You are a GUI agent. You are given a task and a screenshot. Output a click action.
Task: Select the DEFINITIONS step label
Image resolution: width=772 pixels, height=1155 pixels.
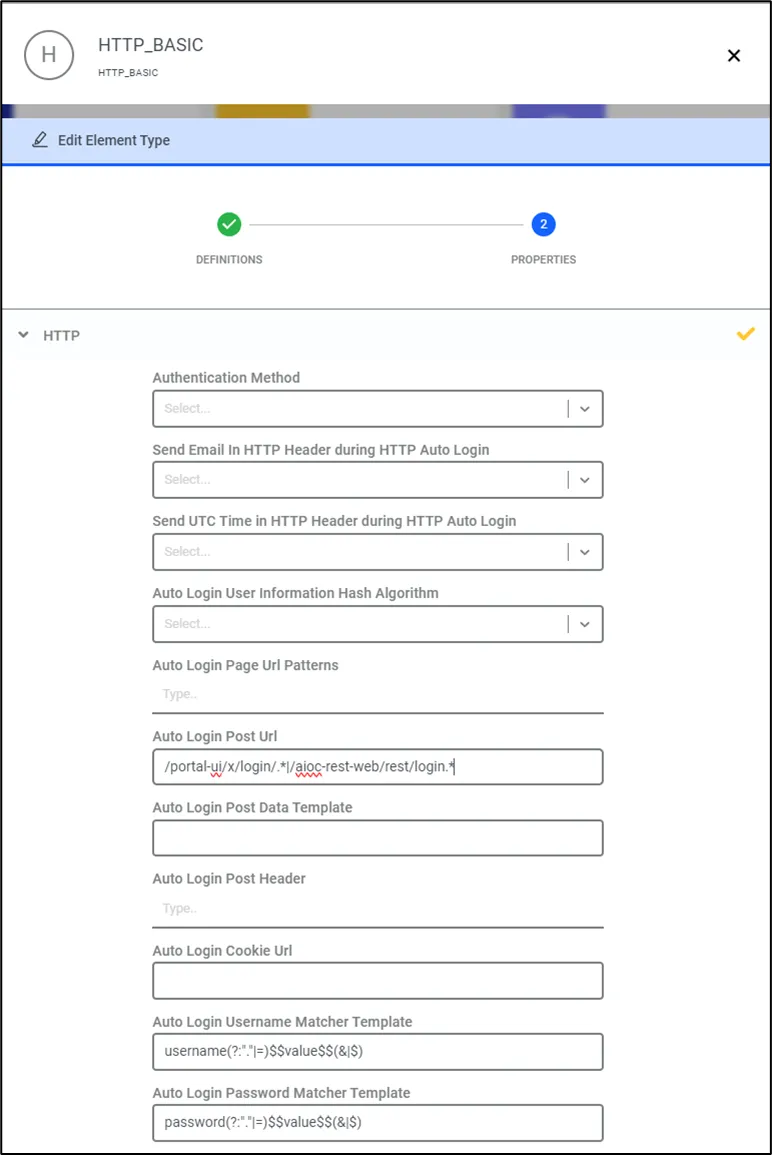pyautogui.click(x=229, y=259)
